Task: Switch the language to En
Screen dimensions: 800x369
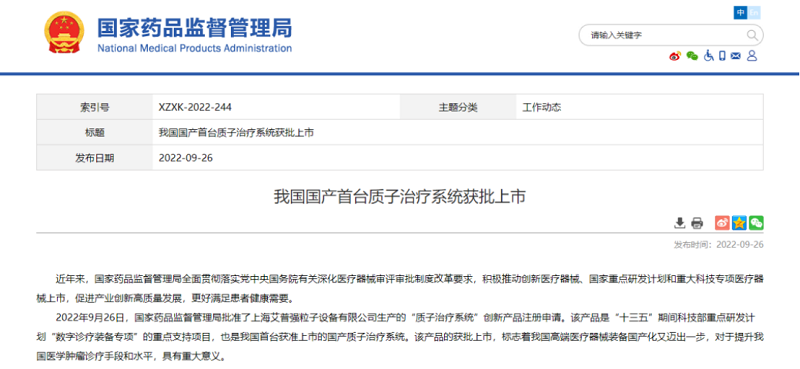Action: 754,13
